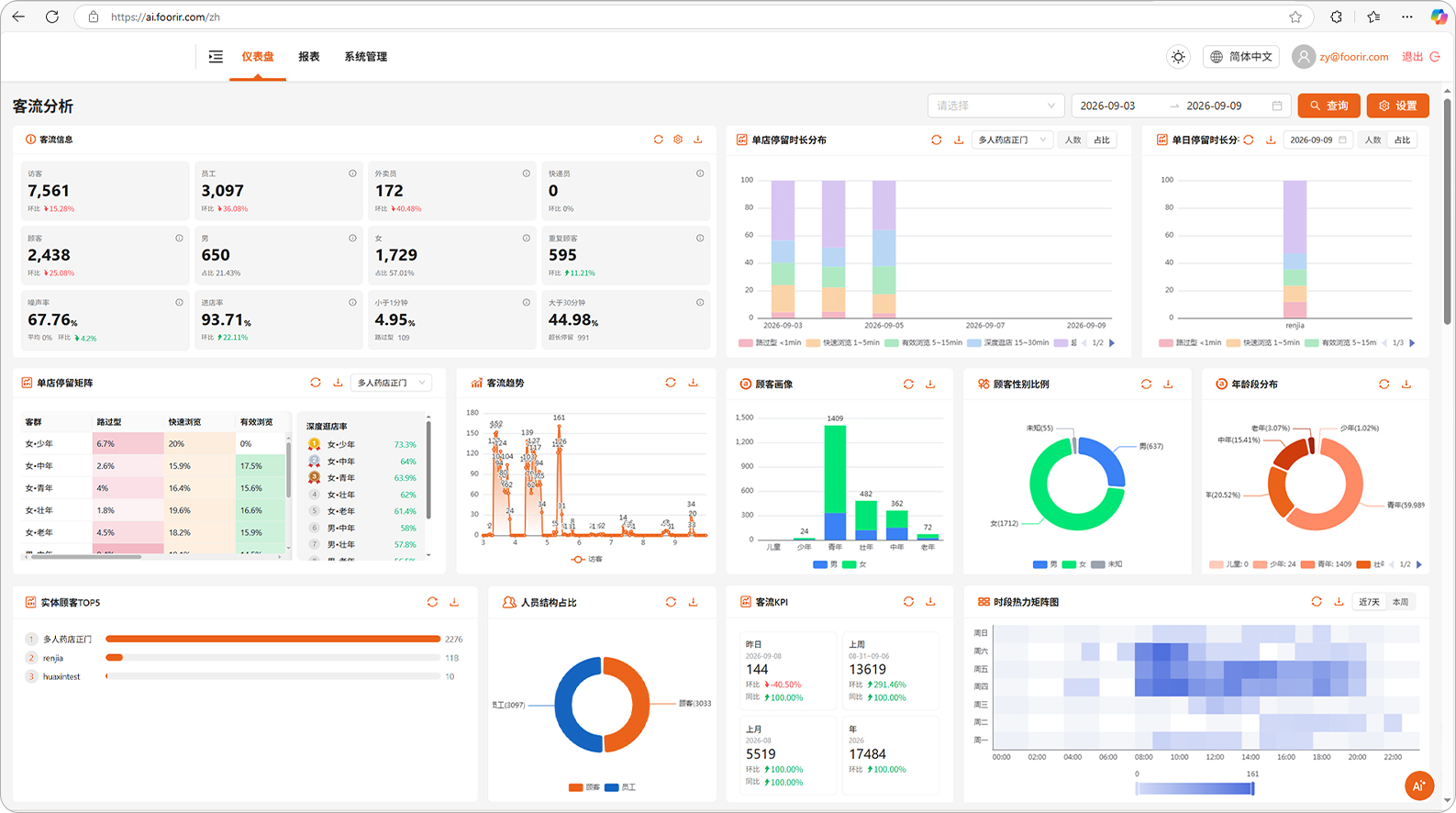Refresh the 单日停留时长分布 chart

pyautogui.click(x=1249, y=139)
